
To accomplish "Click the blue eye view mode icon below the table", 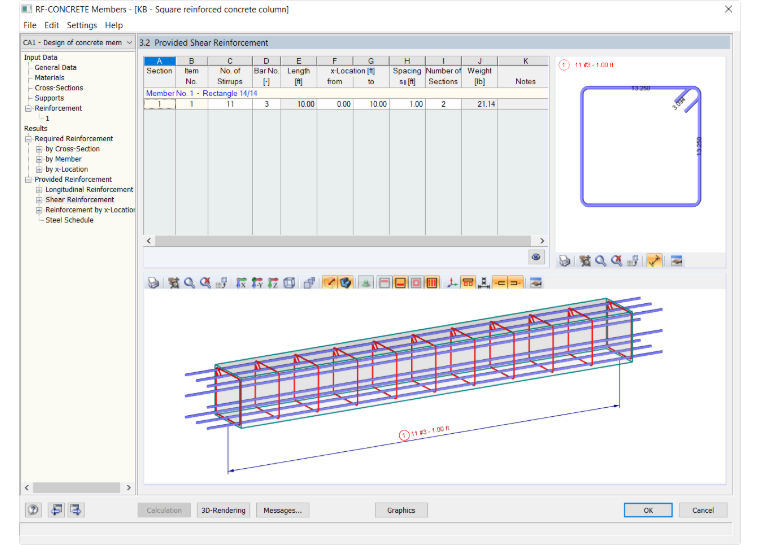I will 536,257.
